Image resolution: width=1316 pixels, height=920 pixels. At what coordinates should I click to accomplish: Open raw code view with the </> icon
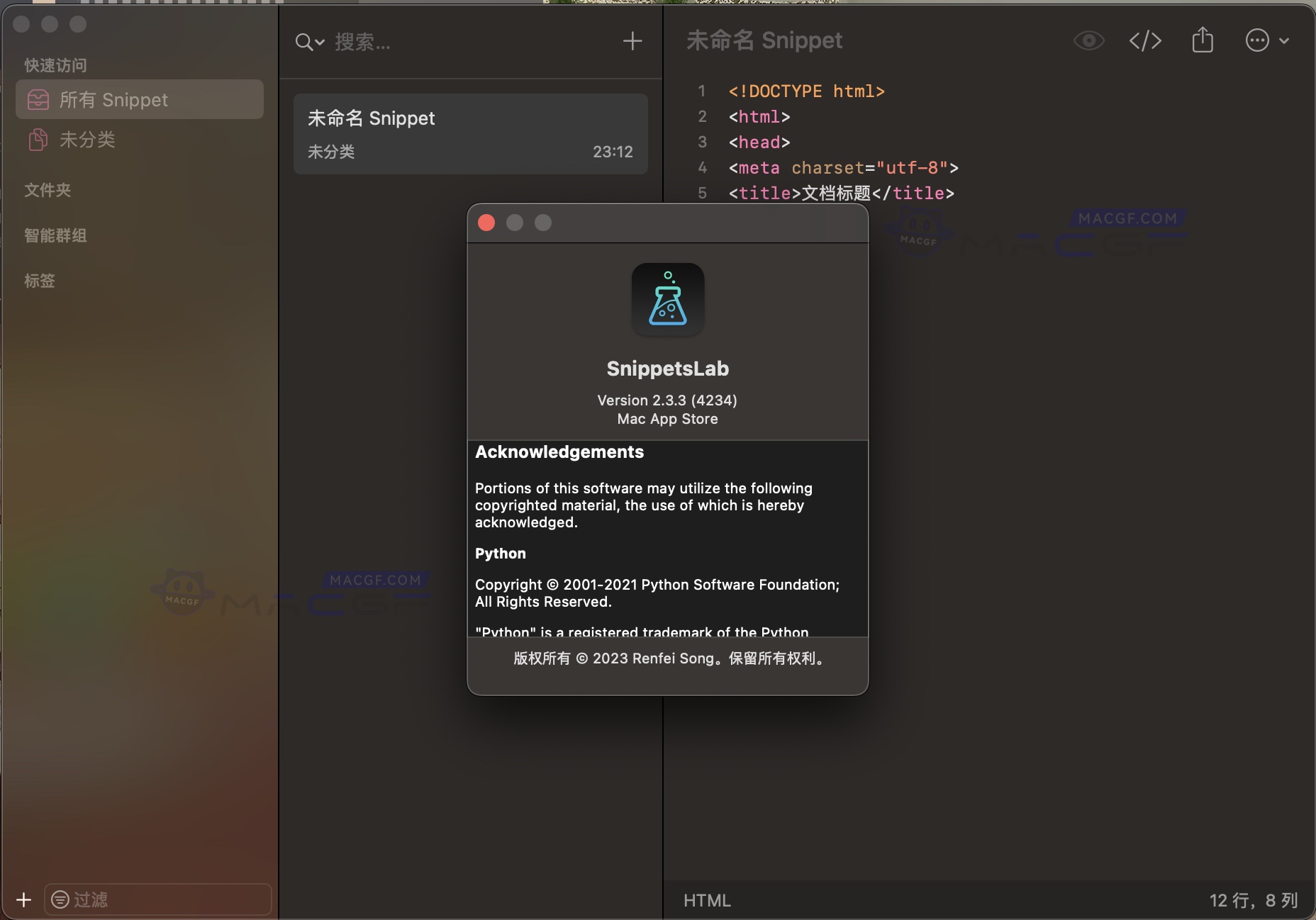(1144, 40)
